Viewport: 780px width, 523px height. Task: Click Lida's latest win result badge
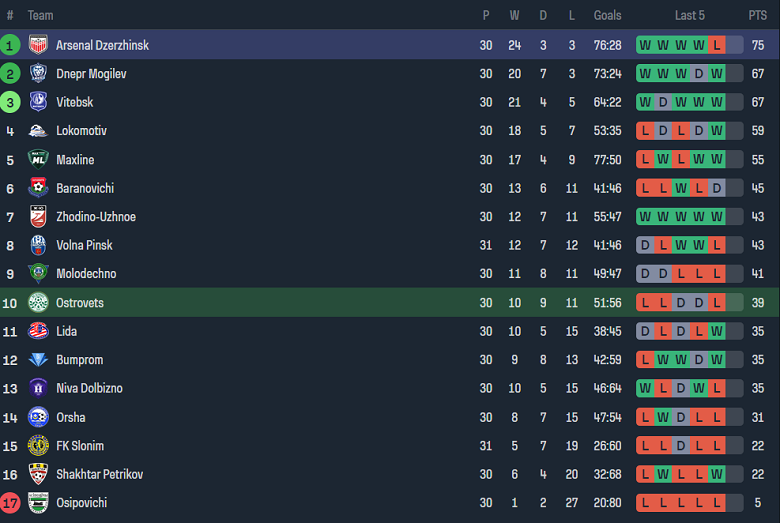[716, 331]
